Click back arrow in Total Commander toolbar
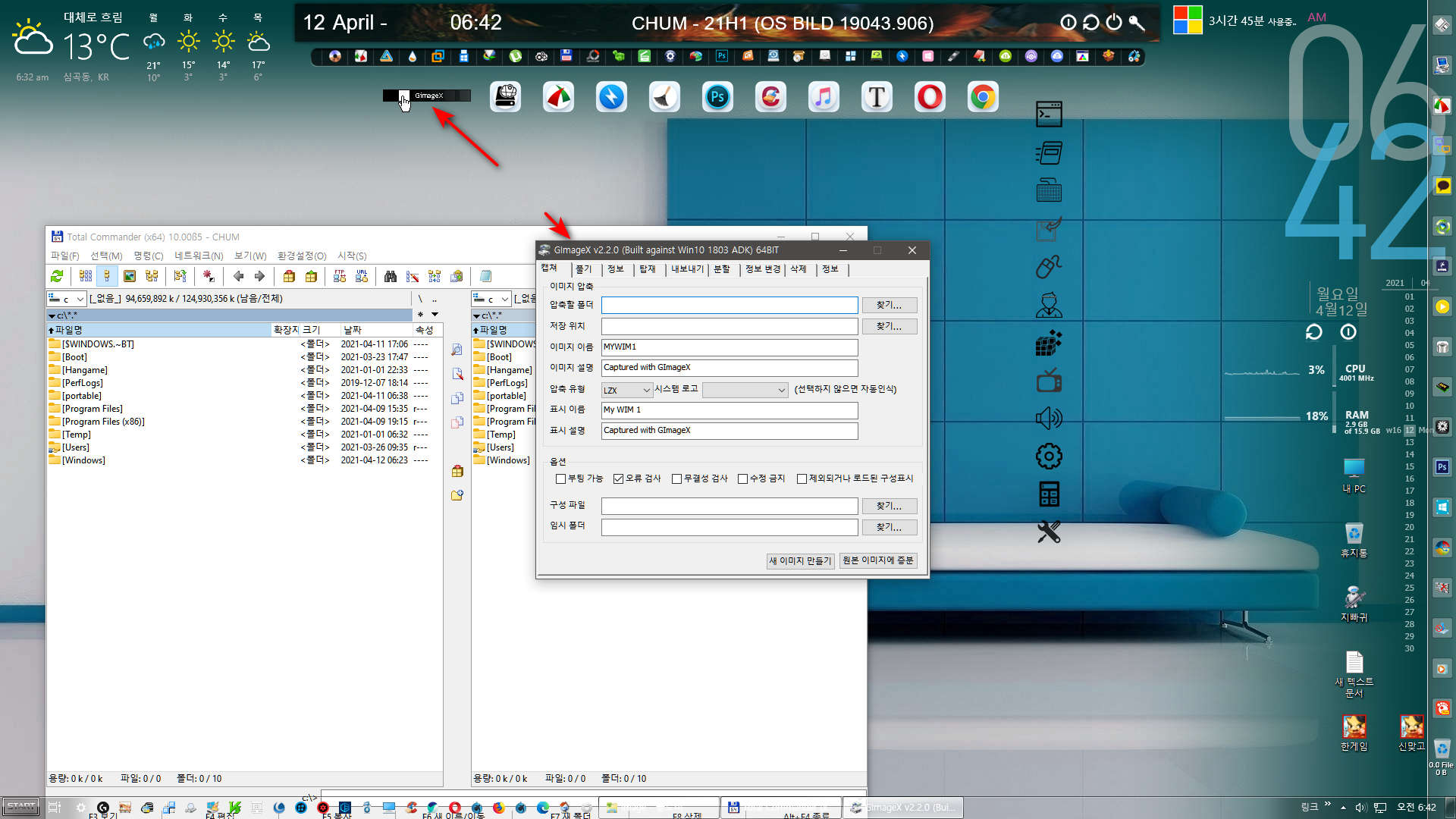 [x=238, y=276]
